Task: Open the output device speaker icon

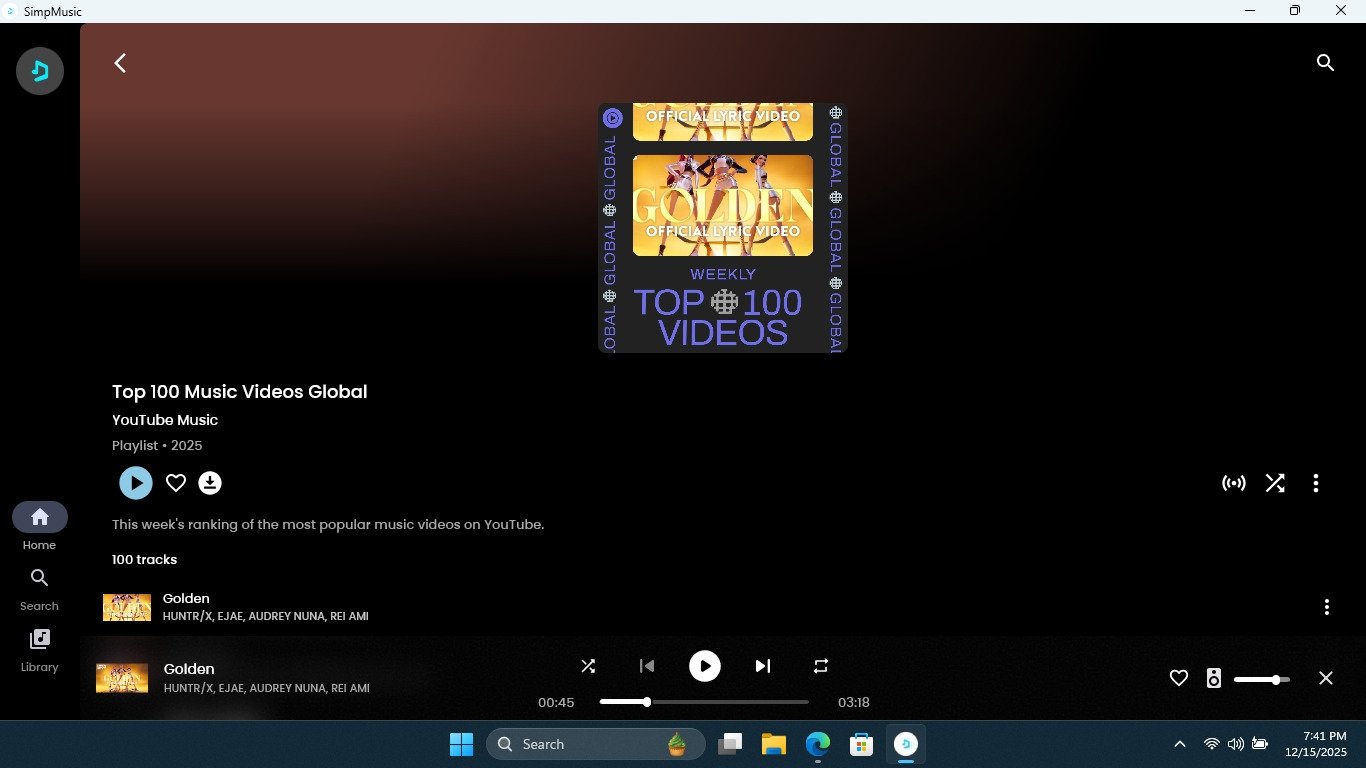Action: (1213, 678)
